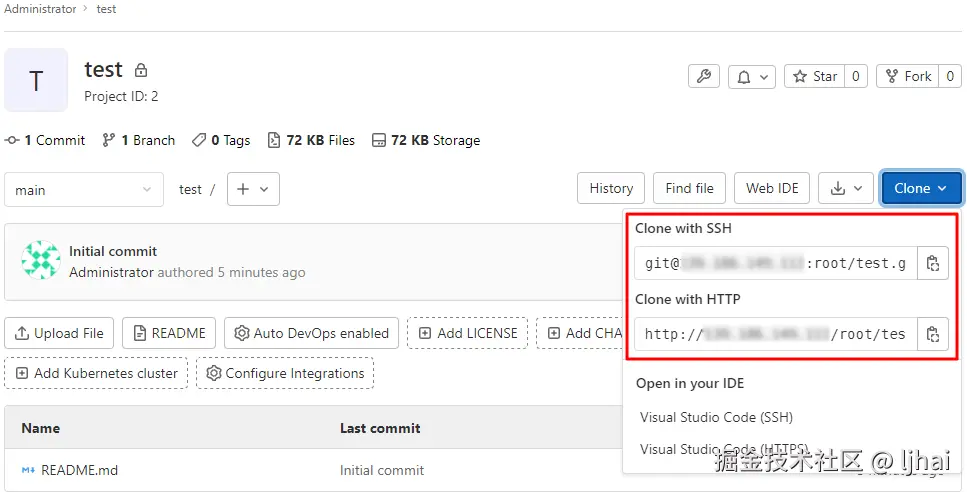Viewport: 967px width, 492px height.
Task: Fork the test project
Action: 907,76
